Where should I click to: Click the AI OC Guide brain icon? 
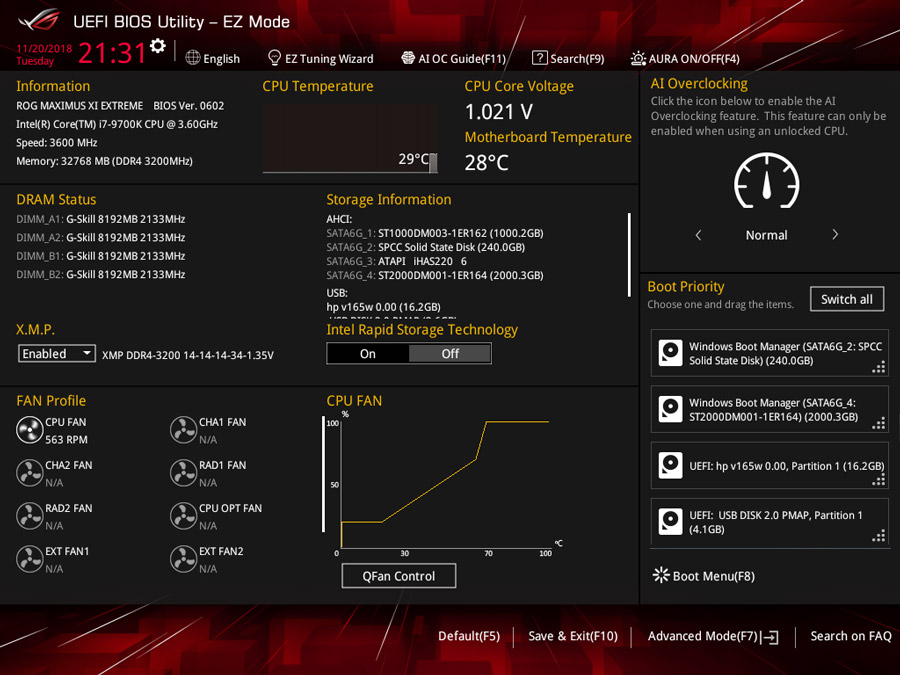pyautogui.click(x=408, y=58)
